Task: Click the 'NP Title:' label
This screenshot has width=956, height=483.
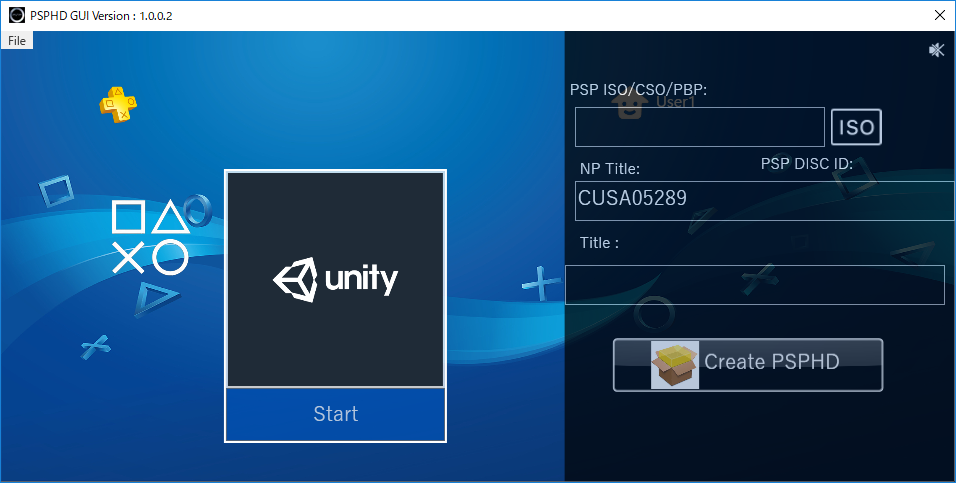Action: pos(610,169)
